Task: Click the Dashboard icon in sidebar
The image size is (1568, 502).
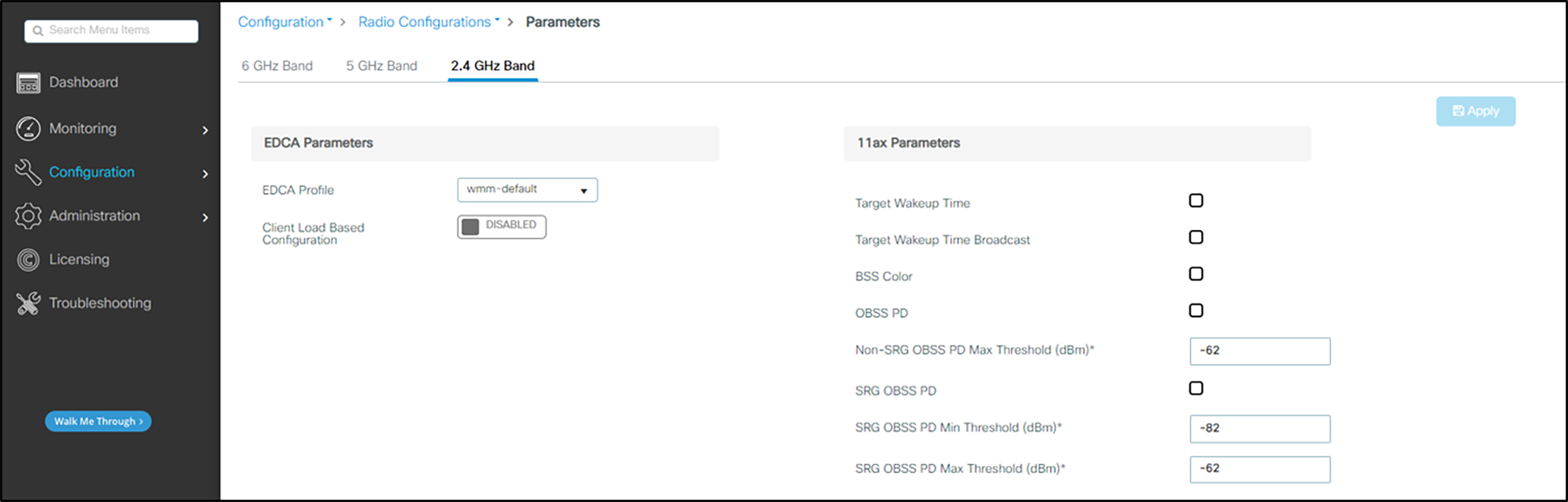Action: (28, 83)
